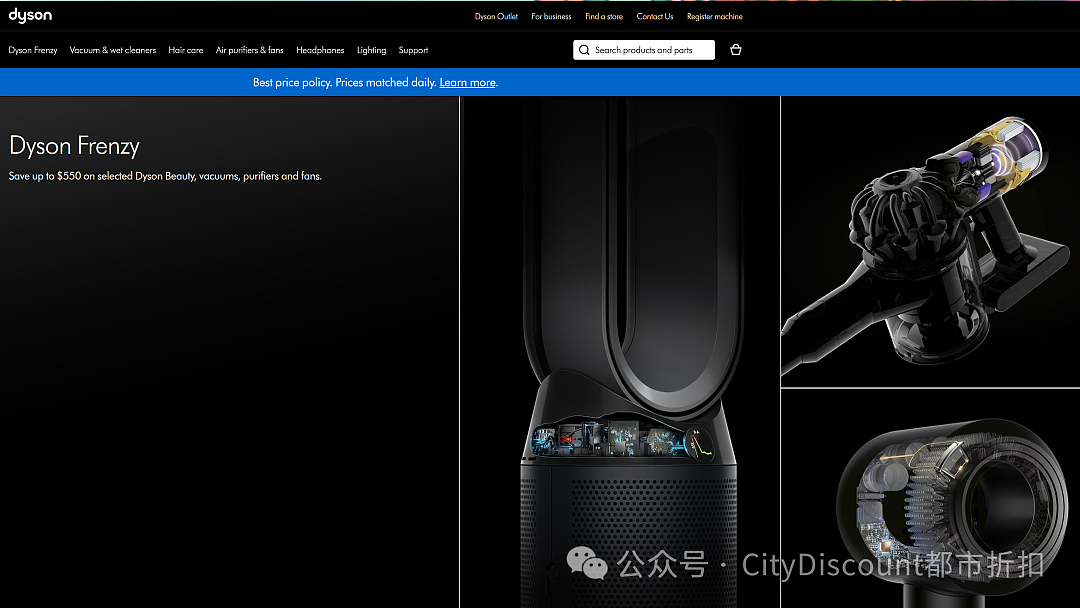Click the Dyson Frenzy heading
The width and height of the screenshot is (1080, 608).
[74, 146]
